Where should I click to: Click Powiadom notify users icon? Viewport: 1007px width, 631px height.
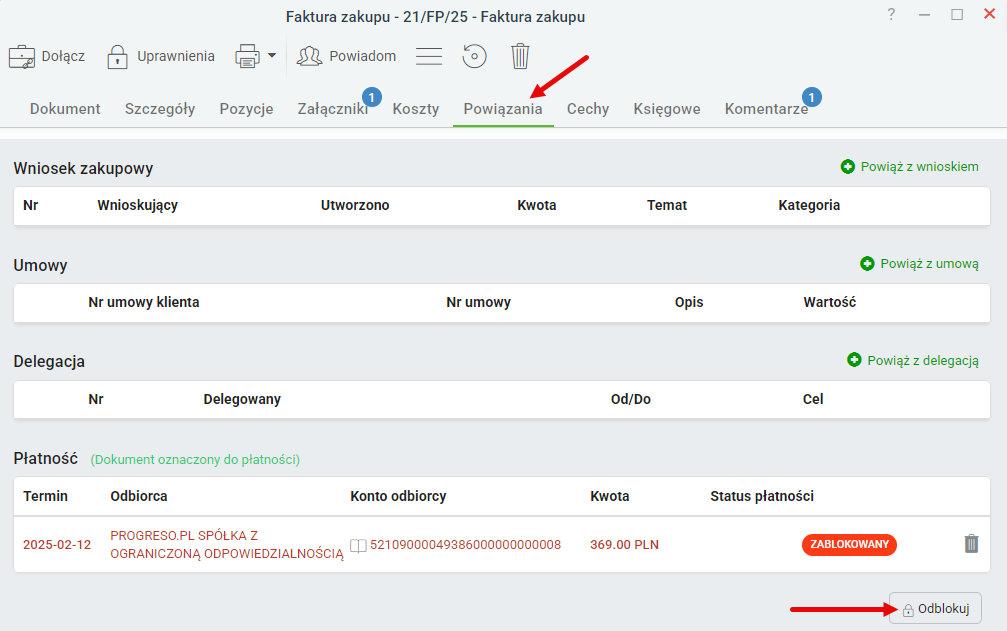tap(309, 56)
